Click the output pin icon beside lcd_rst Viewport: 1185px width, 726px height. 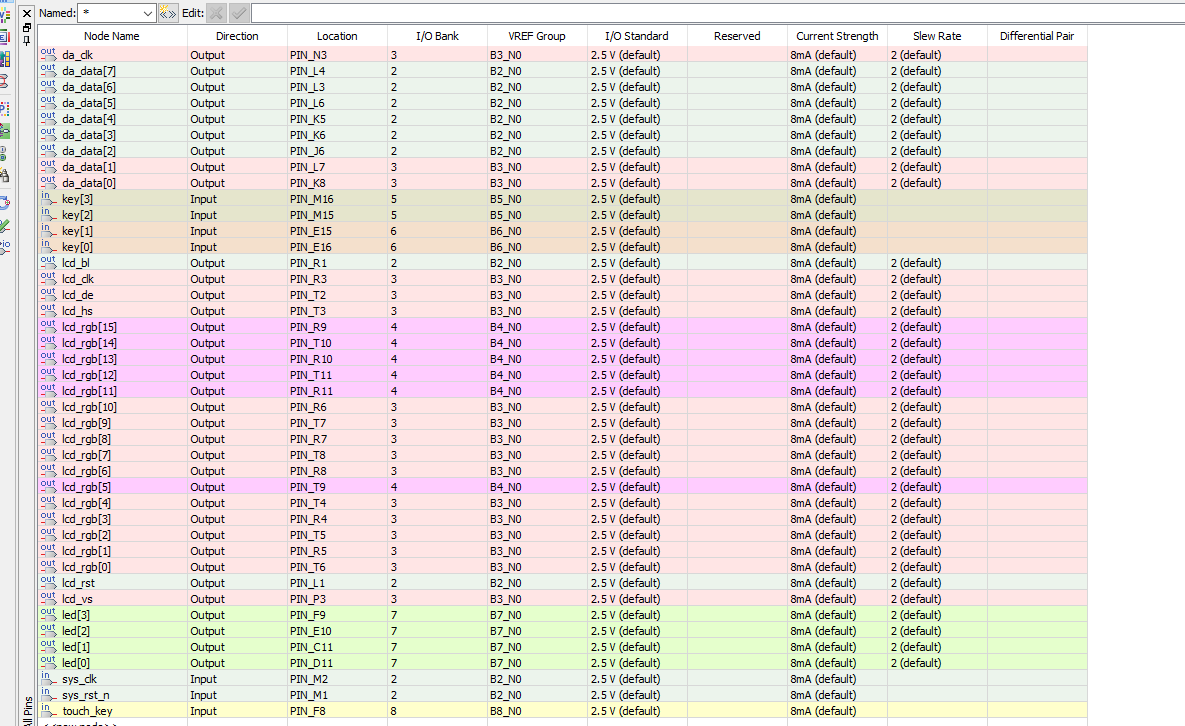tap(48, 582)
